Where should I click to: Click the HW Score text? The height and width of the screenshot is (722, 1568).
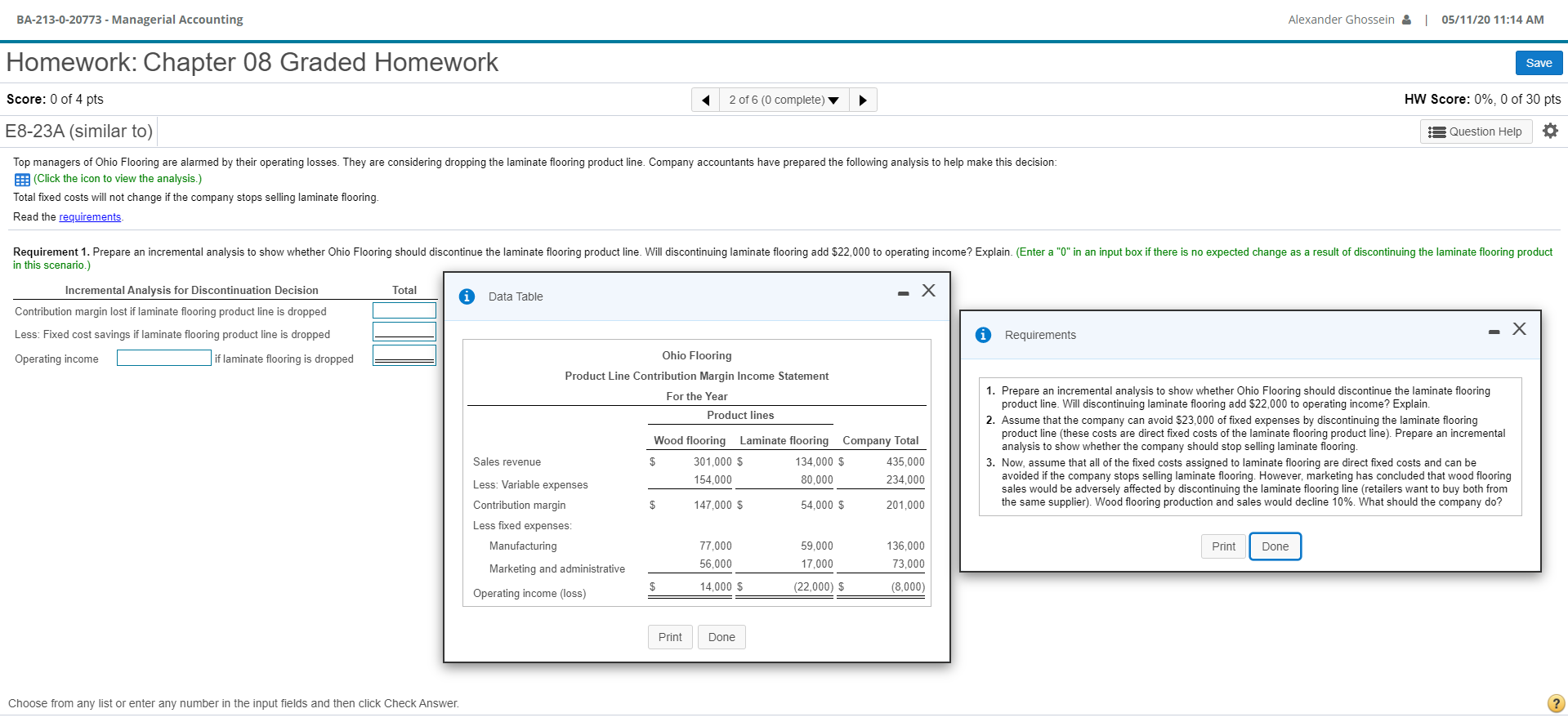pos(1482,99)
